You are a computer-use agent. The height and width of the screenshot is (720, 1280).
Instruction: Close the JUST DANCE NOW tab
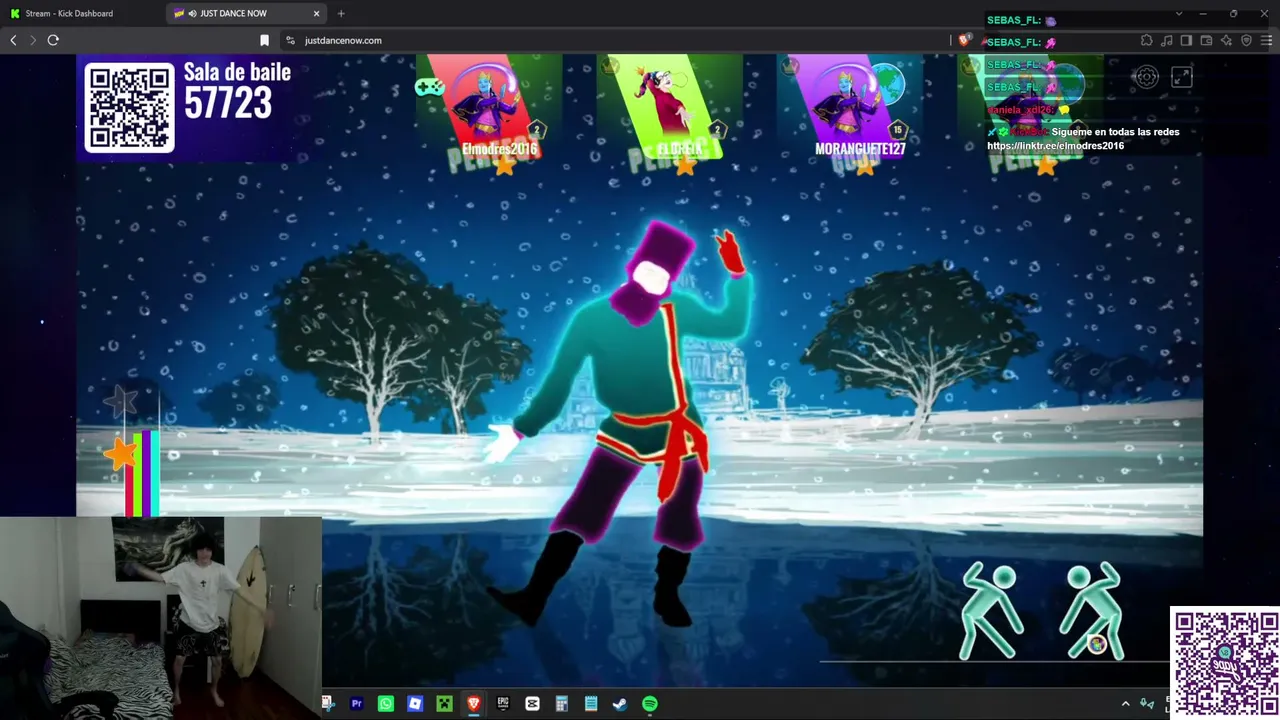pyautogui.click(x=317, y=13)
